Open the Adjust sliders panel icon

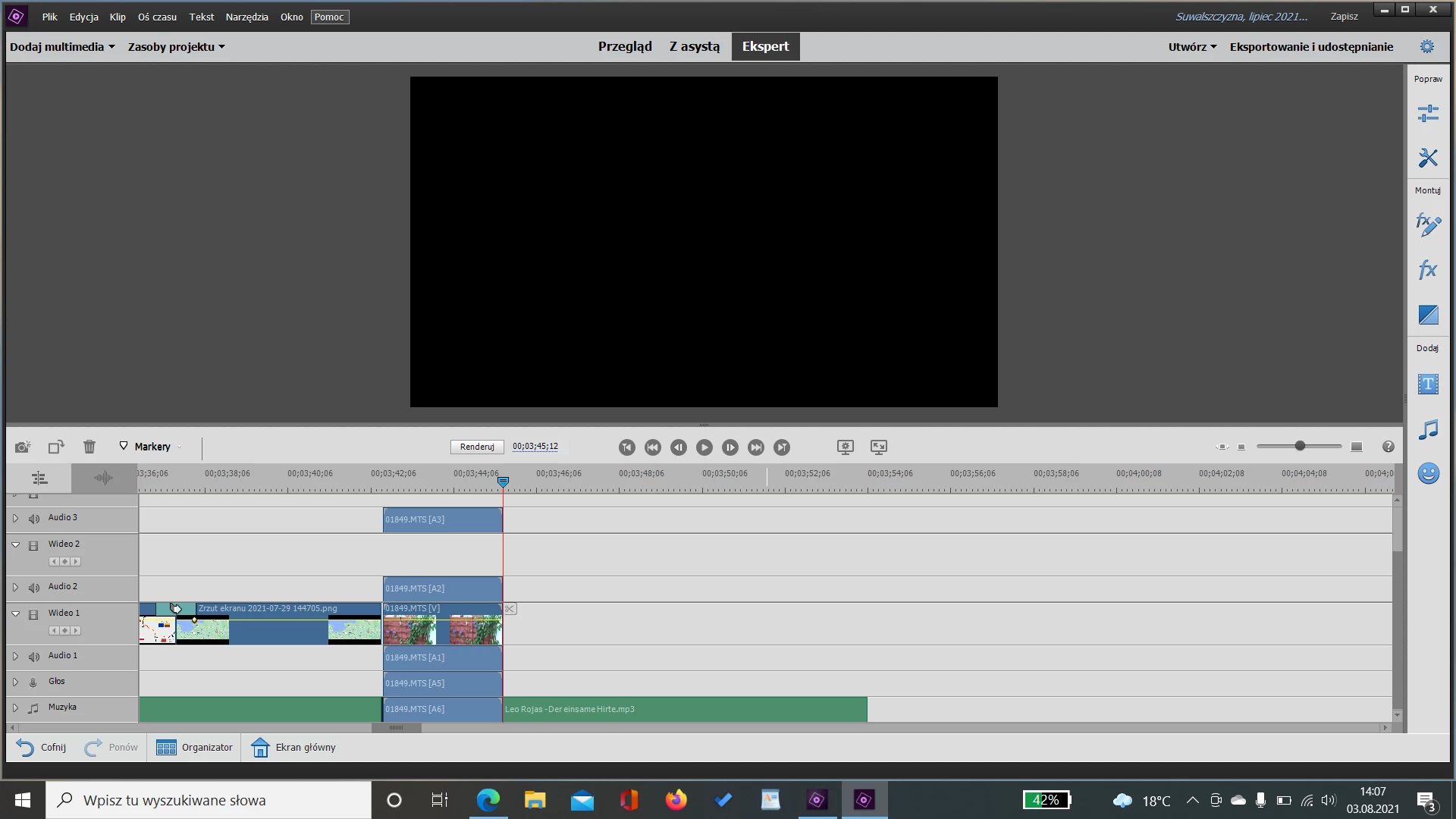point(1428,114)
